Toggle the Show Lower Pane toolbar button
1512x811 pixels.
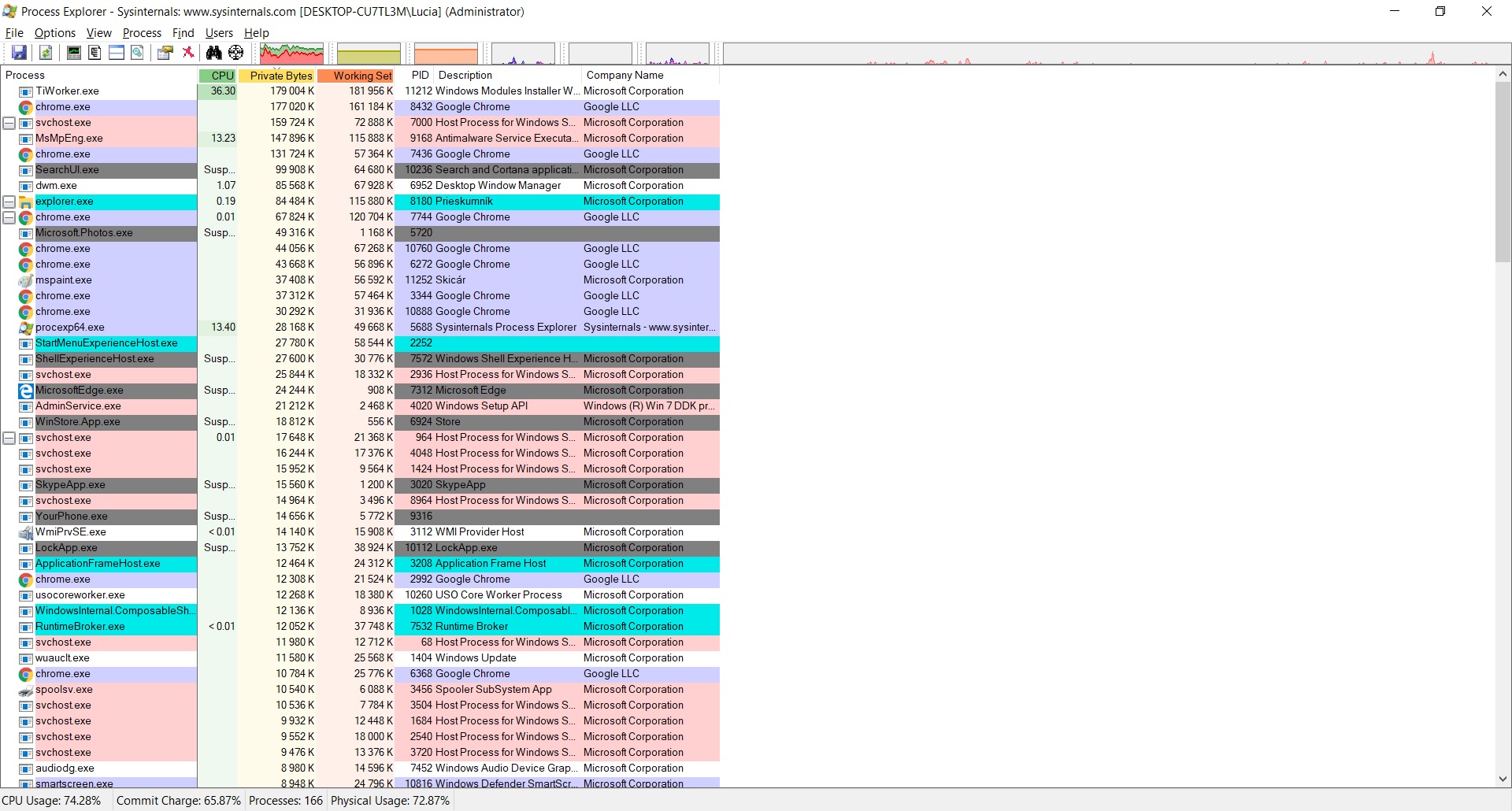click(116, 53)
